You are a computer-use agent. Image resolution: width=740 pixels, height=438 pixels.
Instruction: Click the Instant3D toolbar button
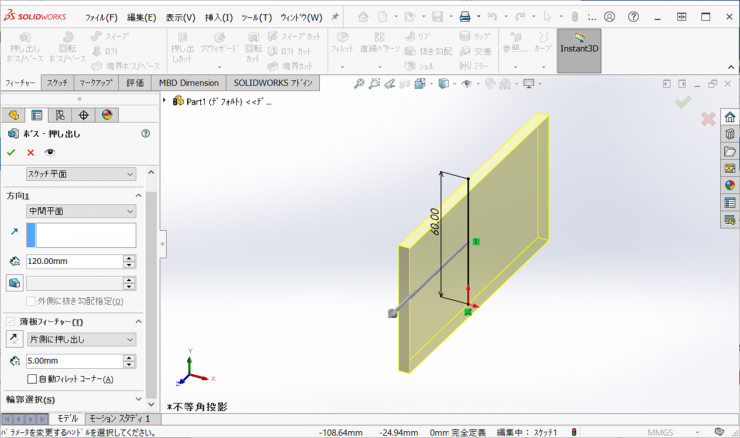click(x=579, y=44)
